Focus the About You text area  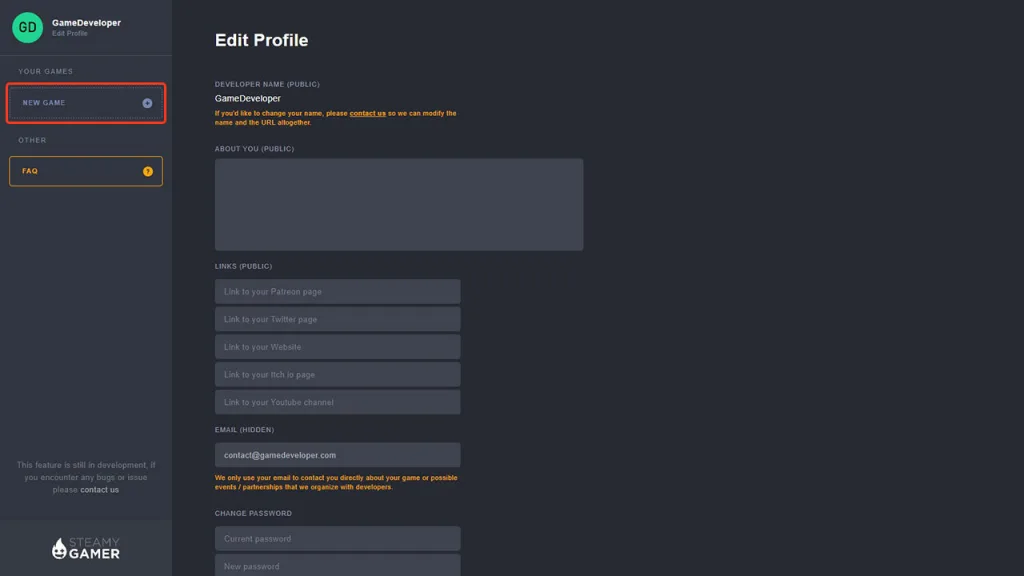pyautogui.click(x=399, y=204)
